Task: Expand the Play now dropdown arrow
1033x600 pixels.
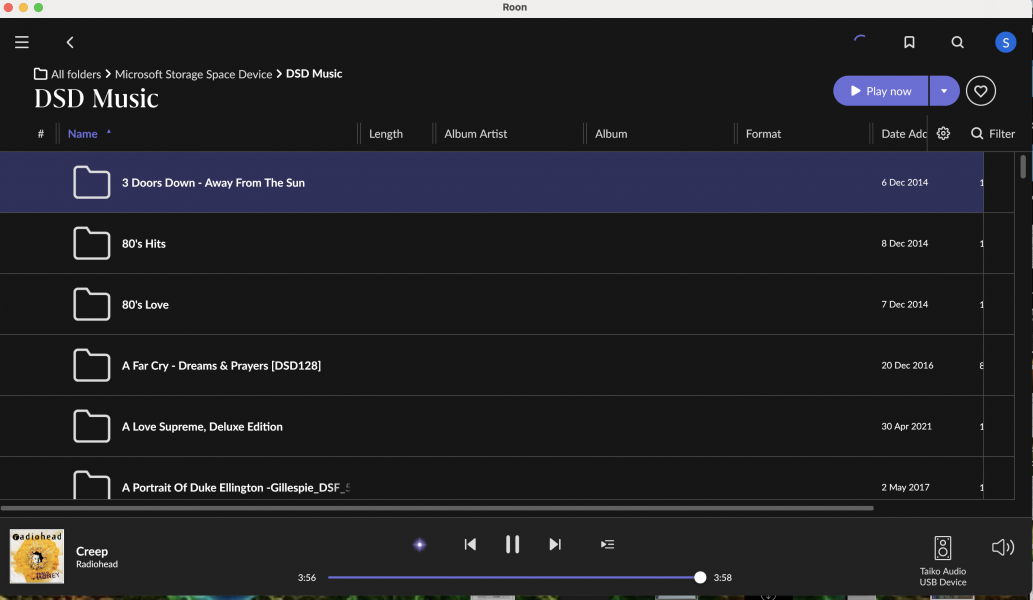Action: tap(944, 91)
